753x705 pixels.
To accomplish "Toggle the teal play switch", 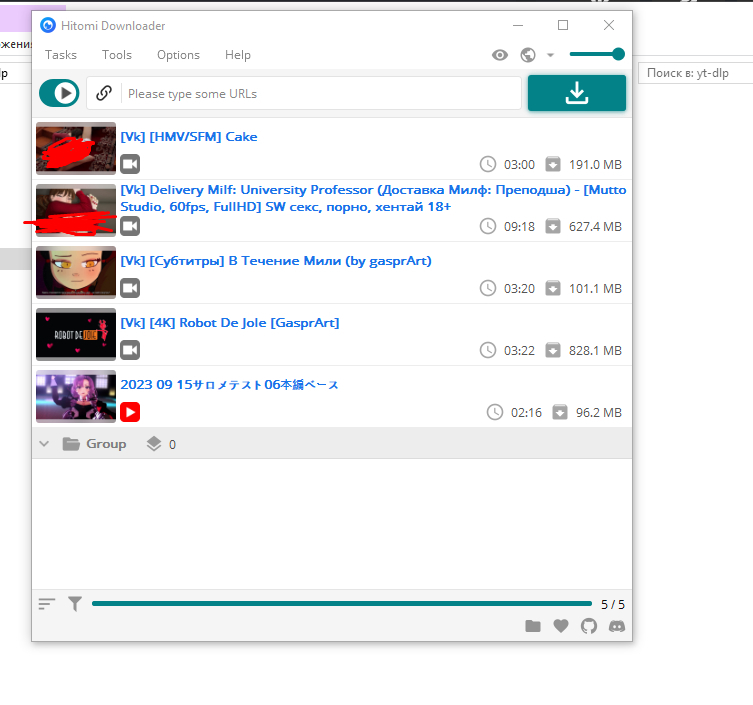I will (59, 93).
